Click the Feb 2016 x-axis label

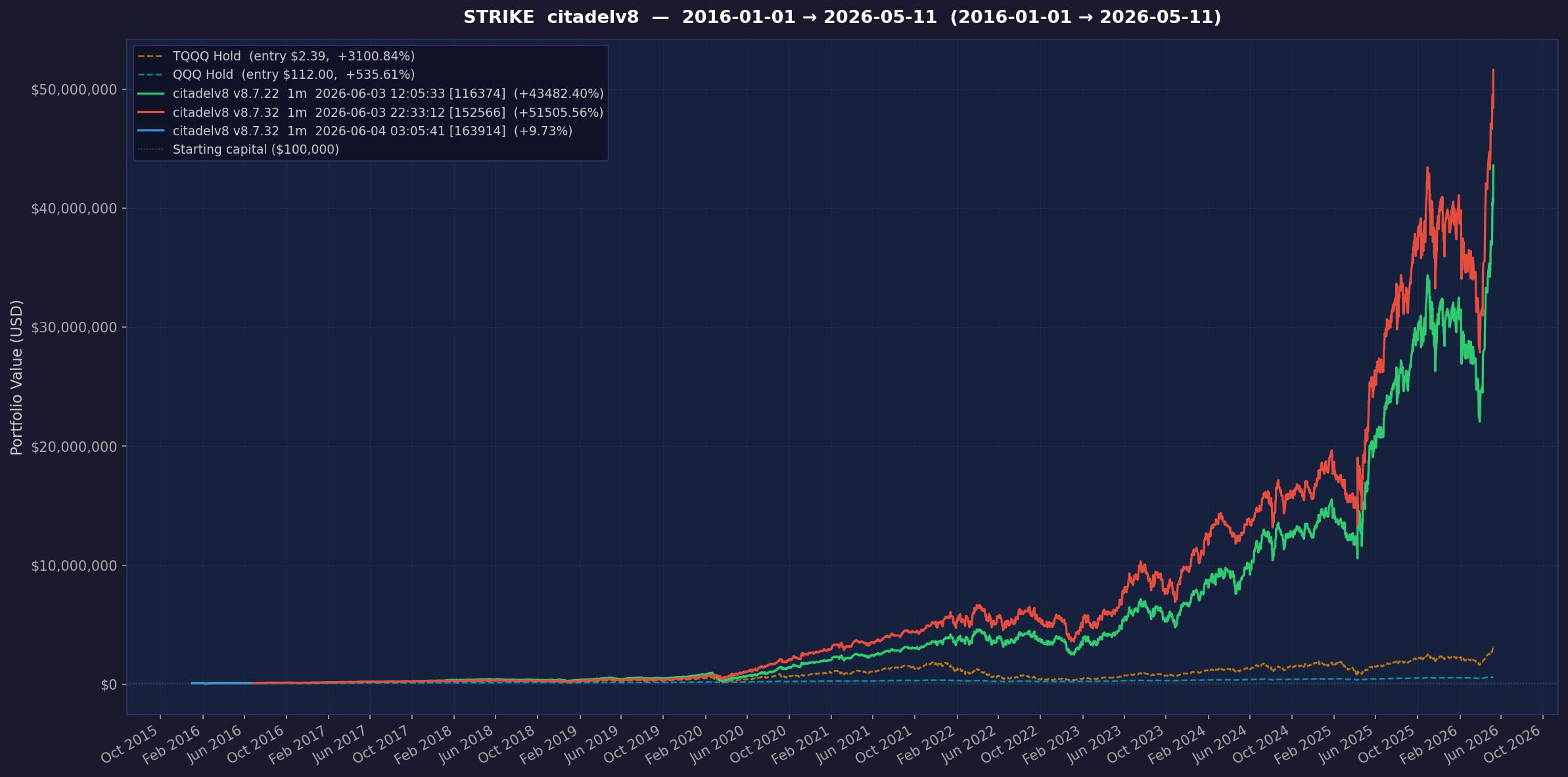(172, 744)
